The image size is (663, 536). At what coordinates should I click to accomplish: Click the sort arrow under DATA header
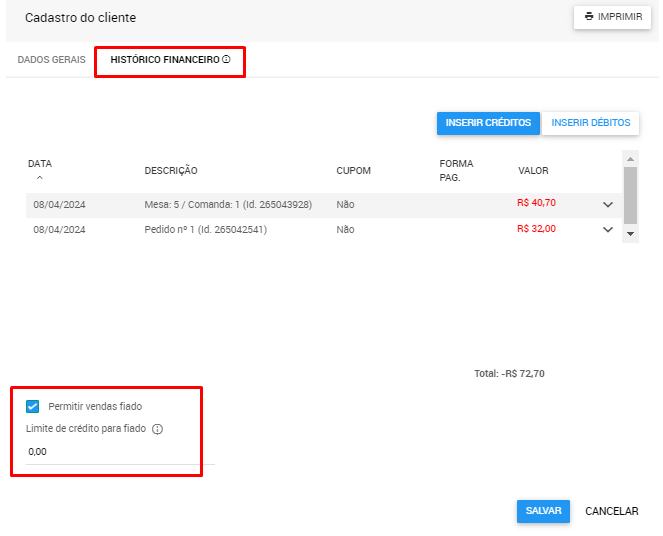(39, 177)
